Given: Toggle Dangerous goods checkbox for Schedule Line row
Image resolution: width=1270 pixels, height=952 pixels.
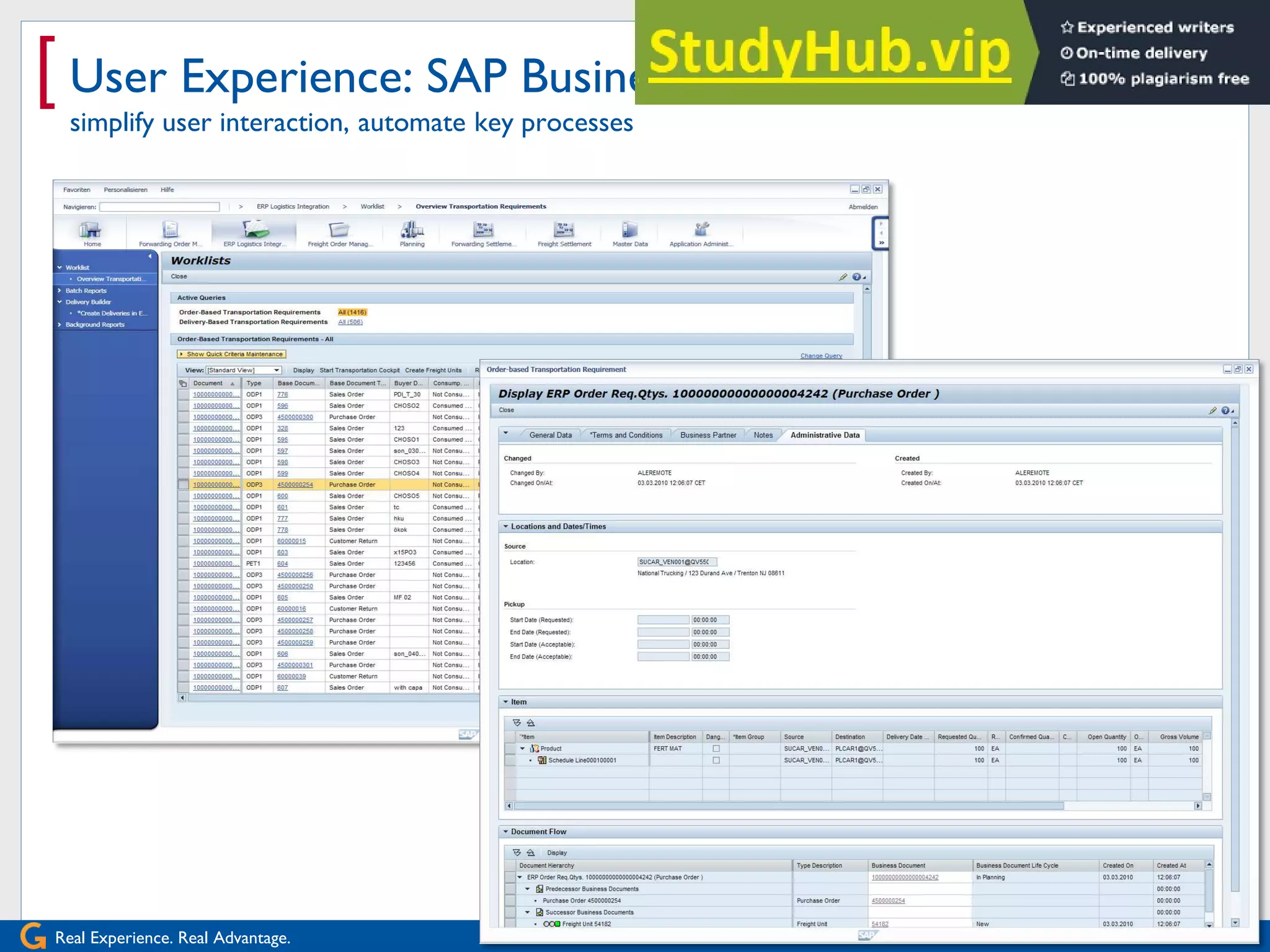Looking at the screenshot, I should coord(716,760).
